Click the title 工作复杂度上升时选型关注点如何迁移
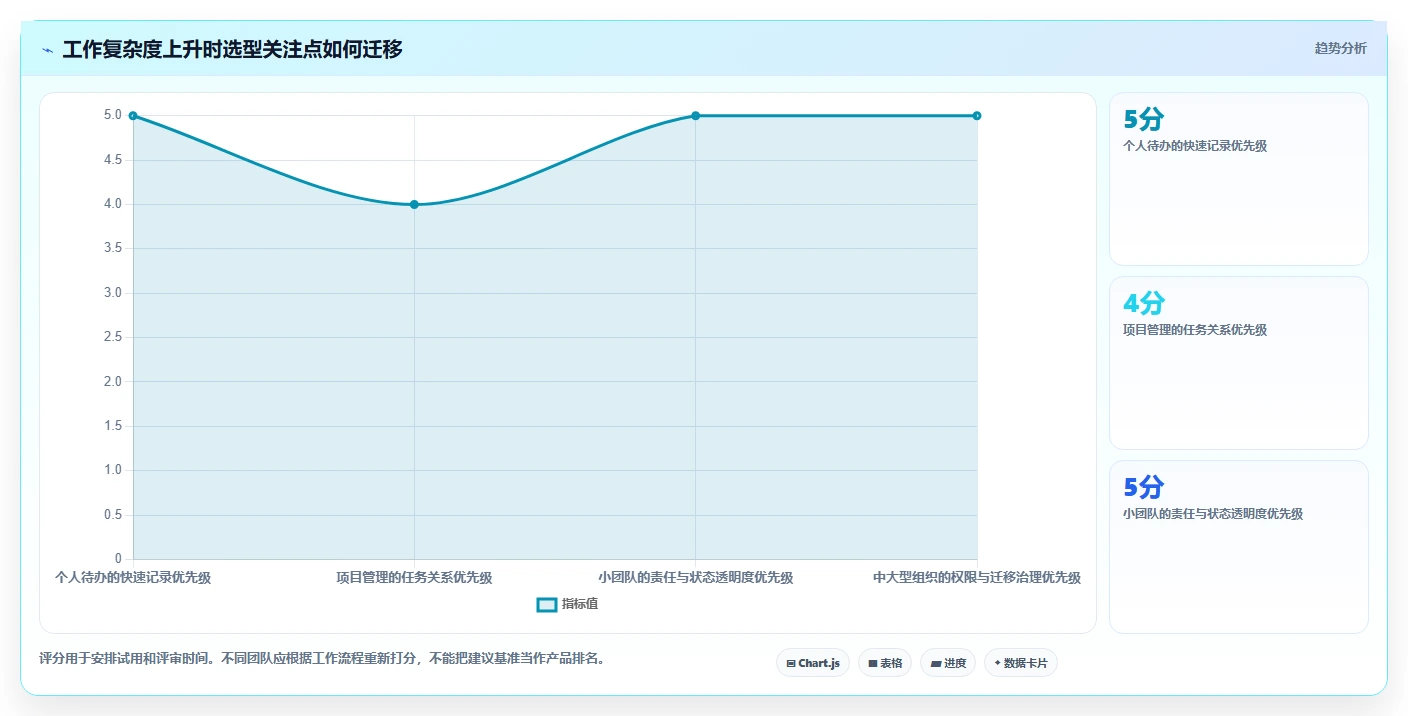 233,49
